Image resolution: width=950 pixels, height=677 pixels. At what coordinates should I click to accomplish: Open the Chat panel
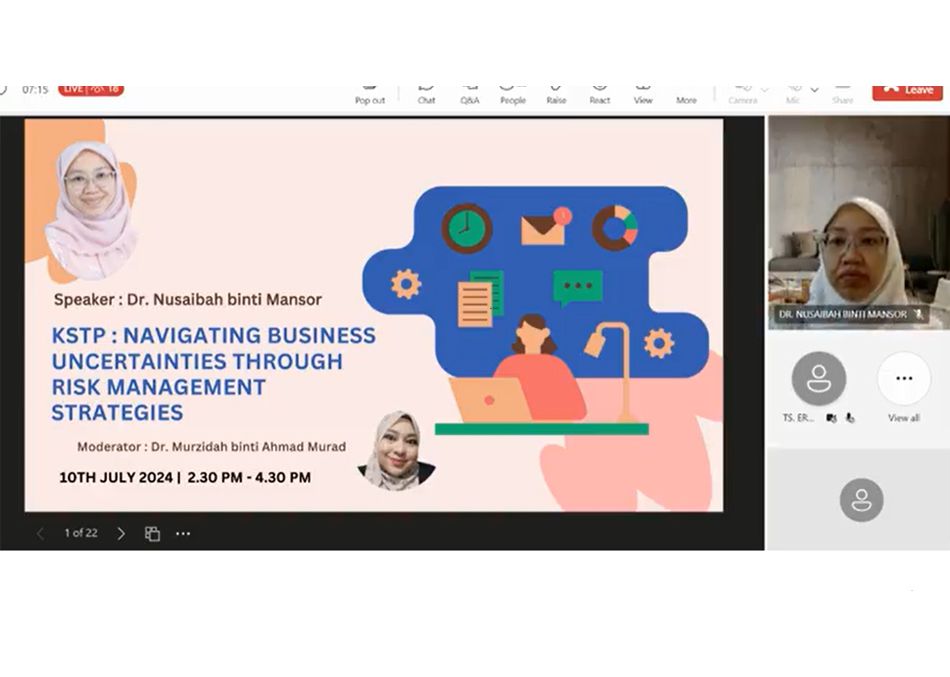pyautogui.click(x=426, y=93)
